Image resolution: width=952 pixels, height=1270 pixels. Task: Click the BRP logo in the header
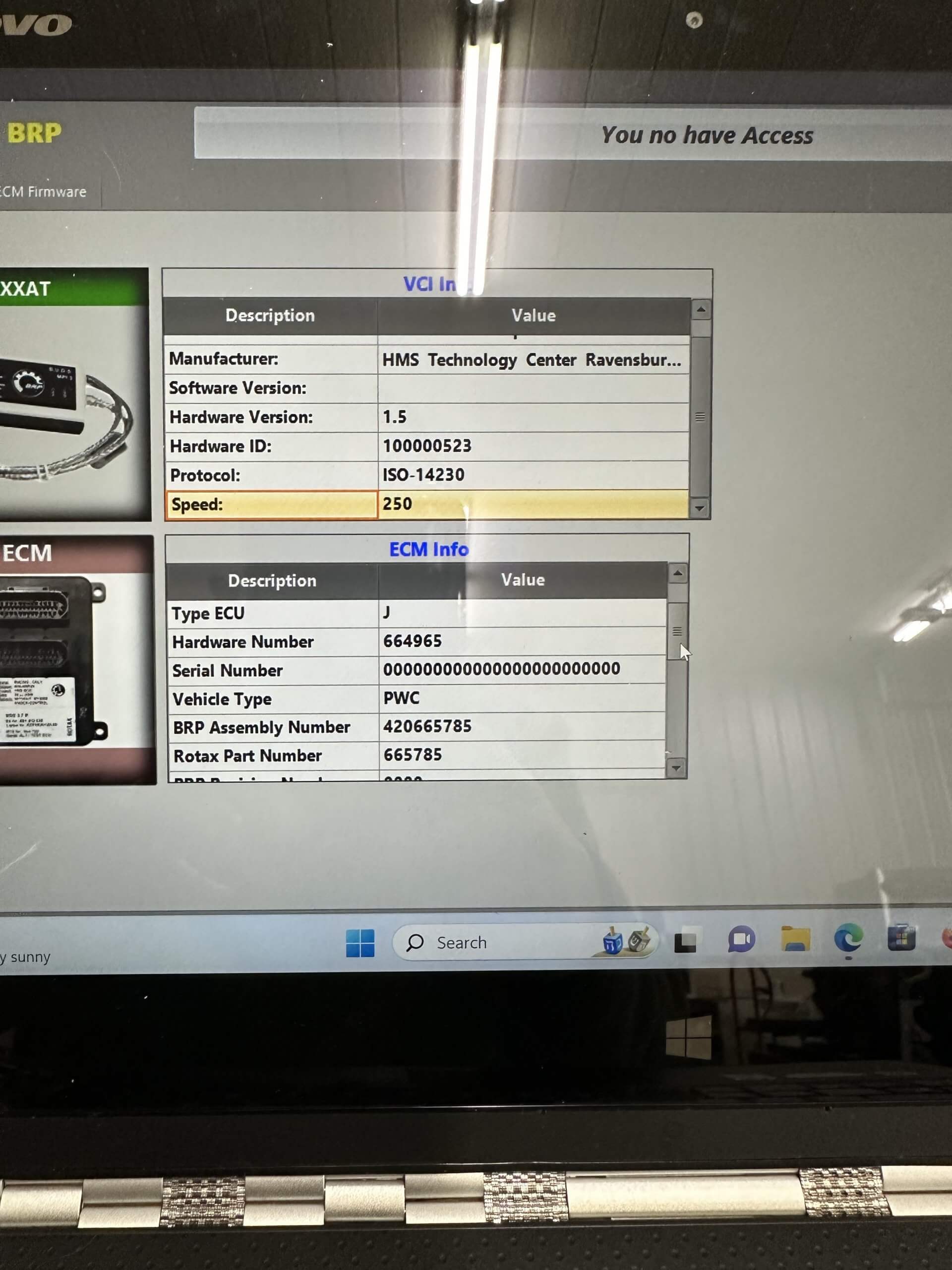pos(34,133)
